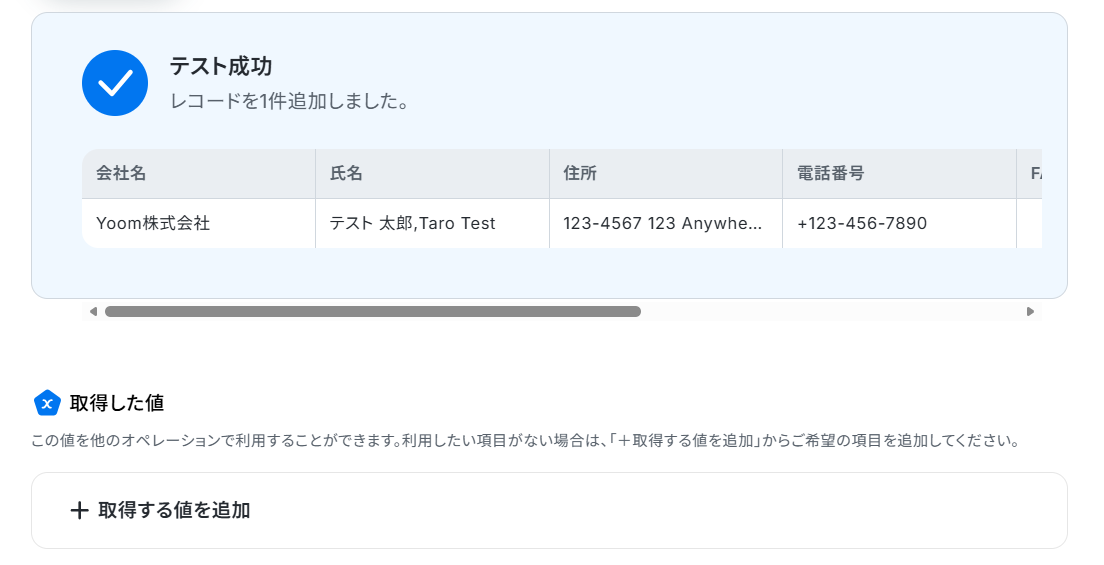Click the blue pentagon icon beside 取得した値
Viewport: 1104px width, 565px height.
[x=47, y=403]
